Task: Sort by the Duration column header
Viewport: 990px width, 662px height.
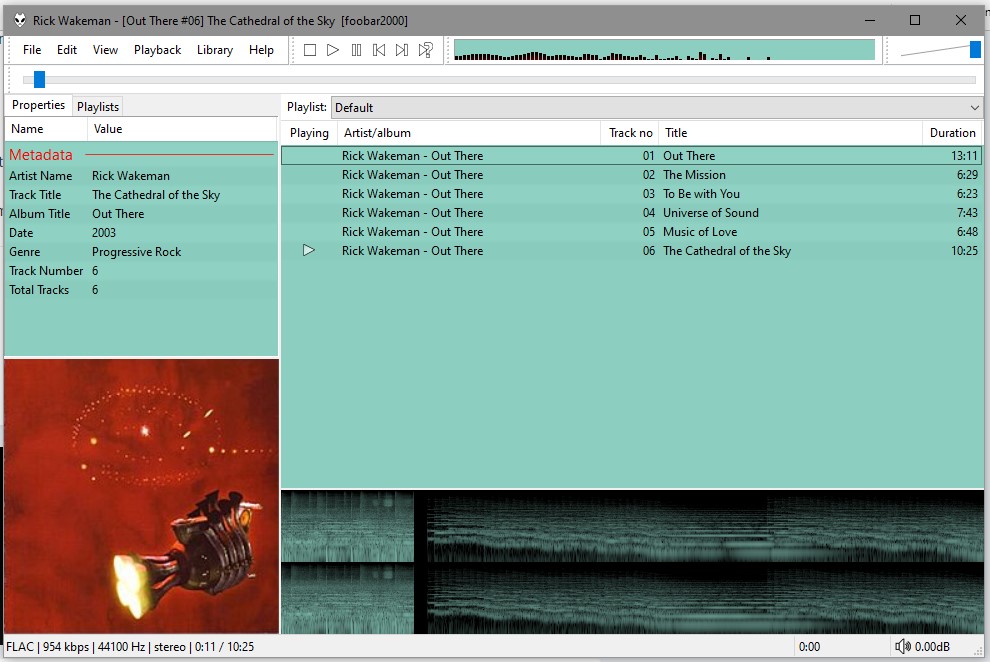Action: pyautogui.click(x=953, y=133)
